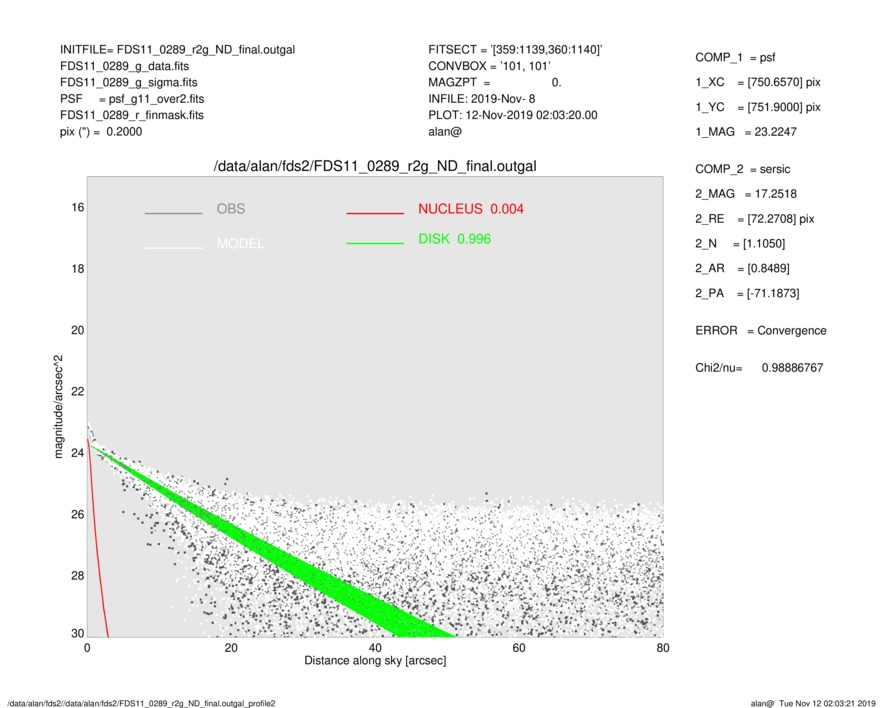885x708 pixels.
Task: Click the y-axis tick label 26
Action: 78,514
